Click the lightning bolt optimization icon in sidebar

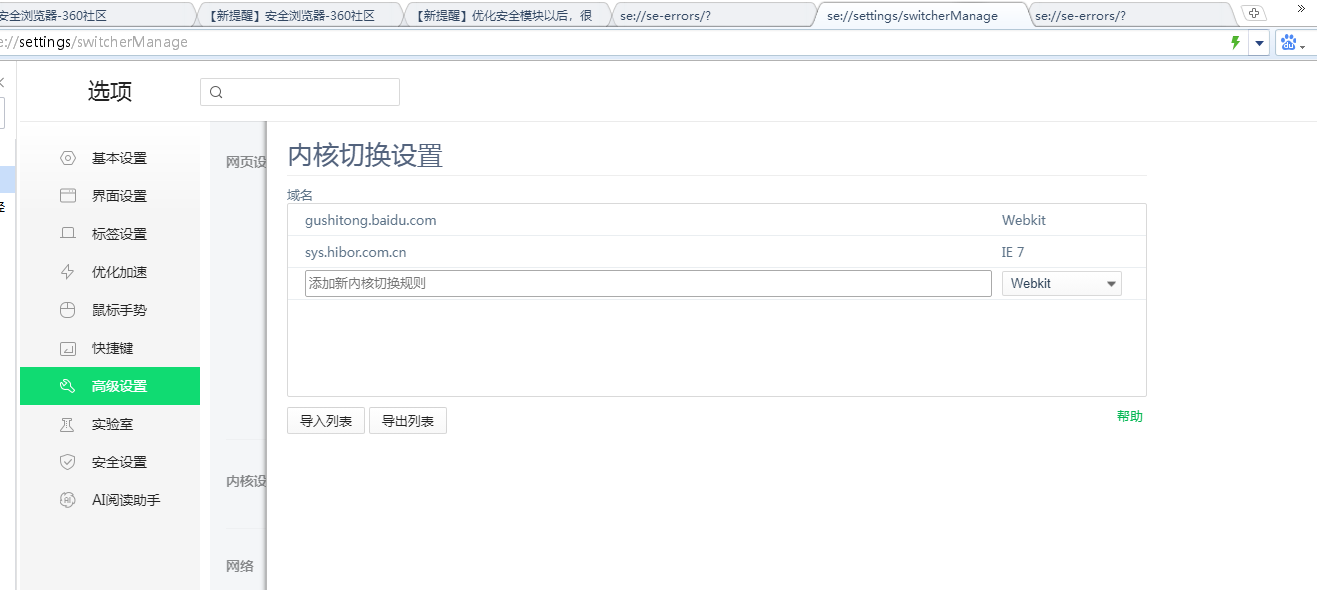pyautogui.click(x=68, y=272)
